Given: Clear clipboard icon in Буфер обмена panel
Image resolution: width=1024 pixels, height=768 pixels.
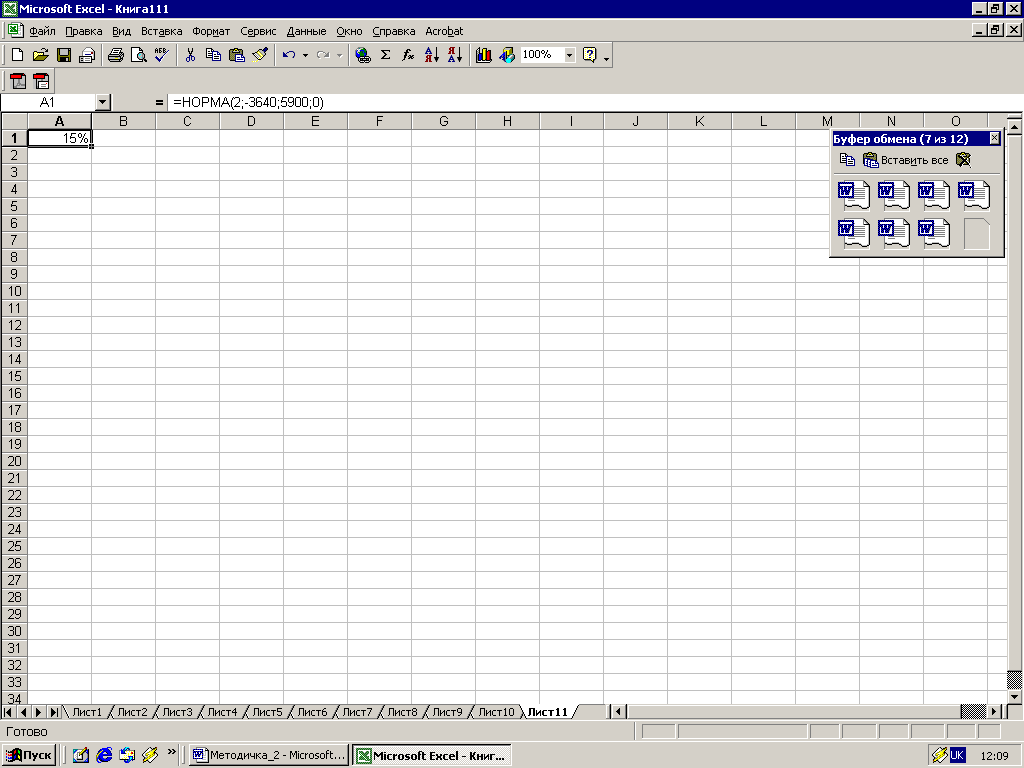Looking at the screenshot, I should click(963, 159).
